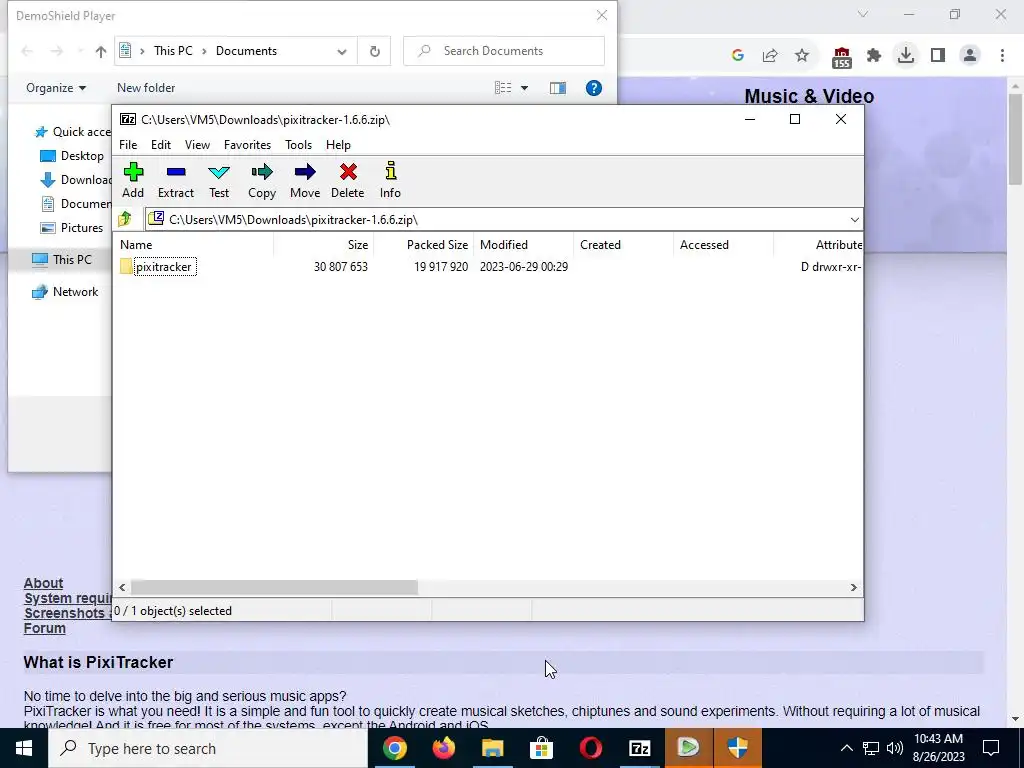Viewport: 1024px width, 768px height.
Task: Click the volume icon in system tray
Action: click(x=895, y=748)
